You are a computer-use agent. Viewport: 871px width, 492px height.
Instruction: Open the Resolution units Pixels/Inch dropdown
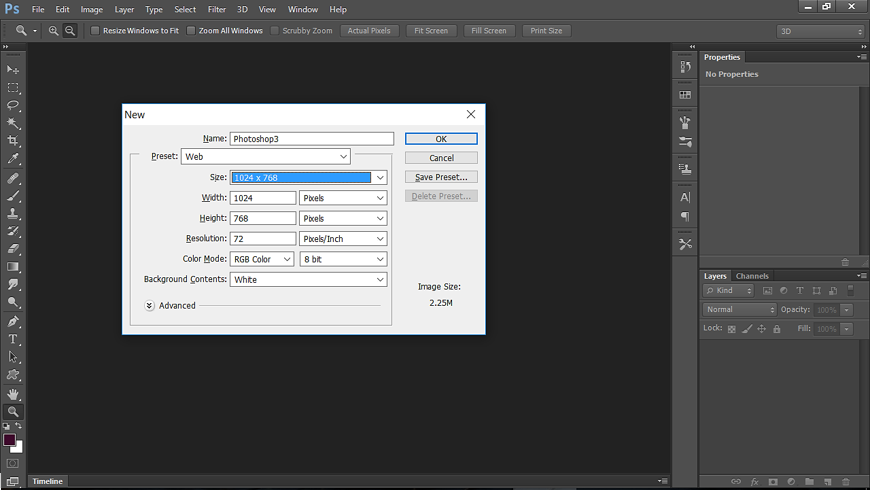[343, 239]
